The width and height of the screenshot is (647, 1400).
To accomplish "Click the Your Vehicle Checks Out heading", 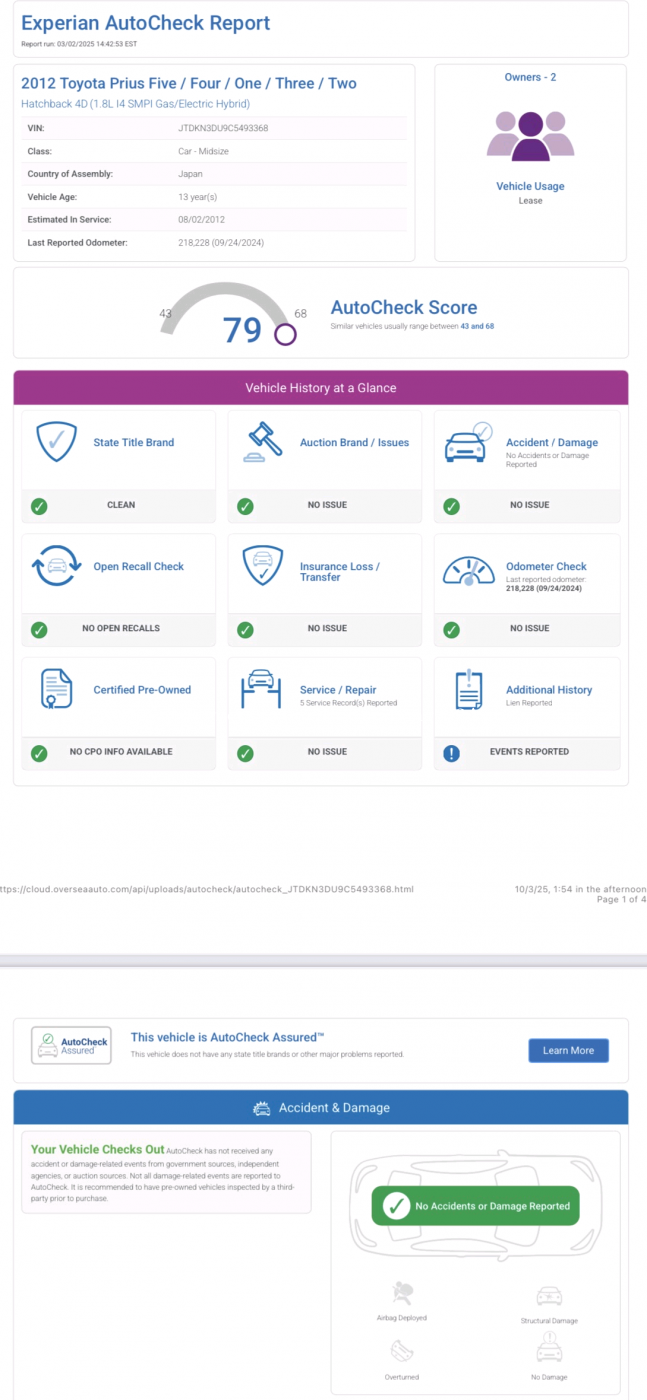I will click(98, 1150).
